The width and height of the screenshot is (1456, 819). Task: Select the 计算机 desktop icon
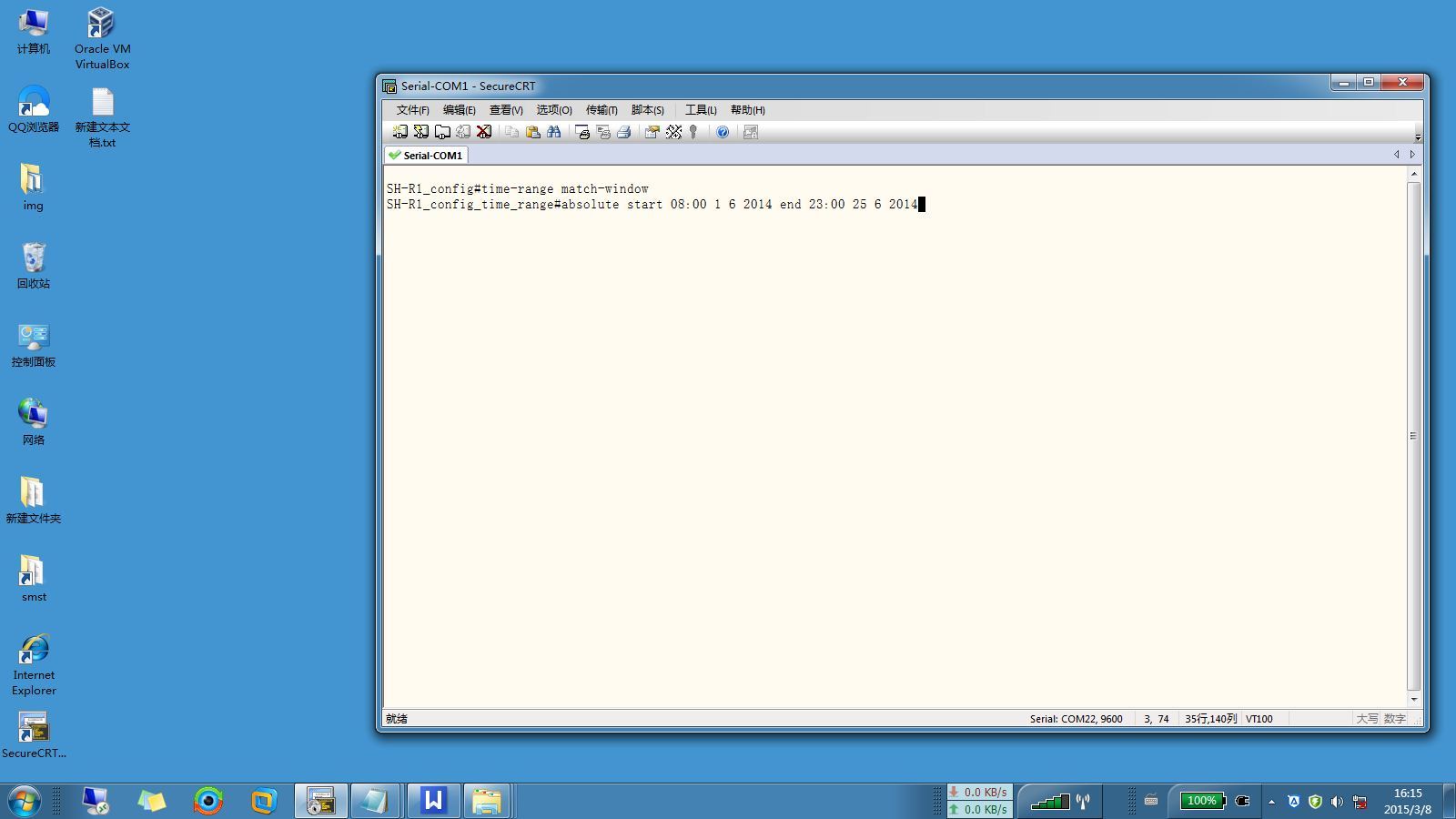pyautogui.click(x=34, y=31)
